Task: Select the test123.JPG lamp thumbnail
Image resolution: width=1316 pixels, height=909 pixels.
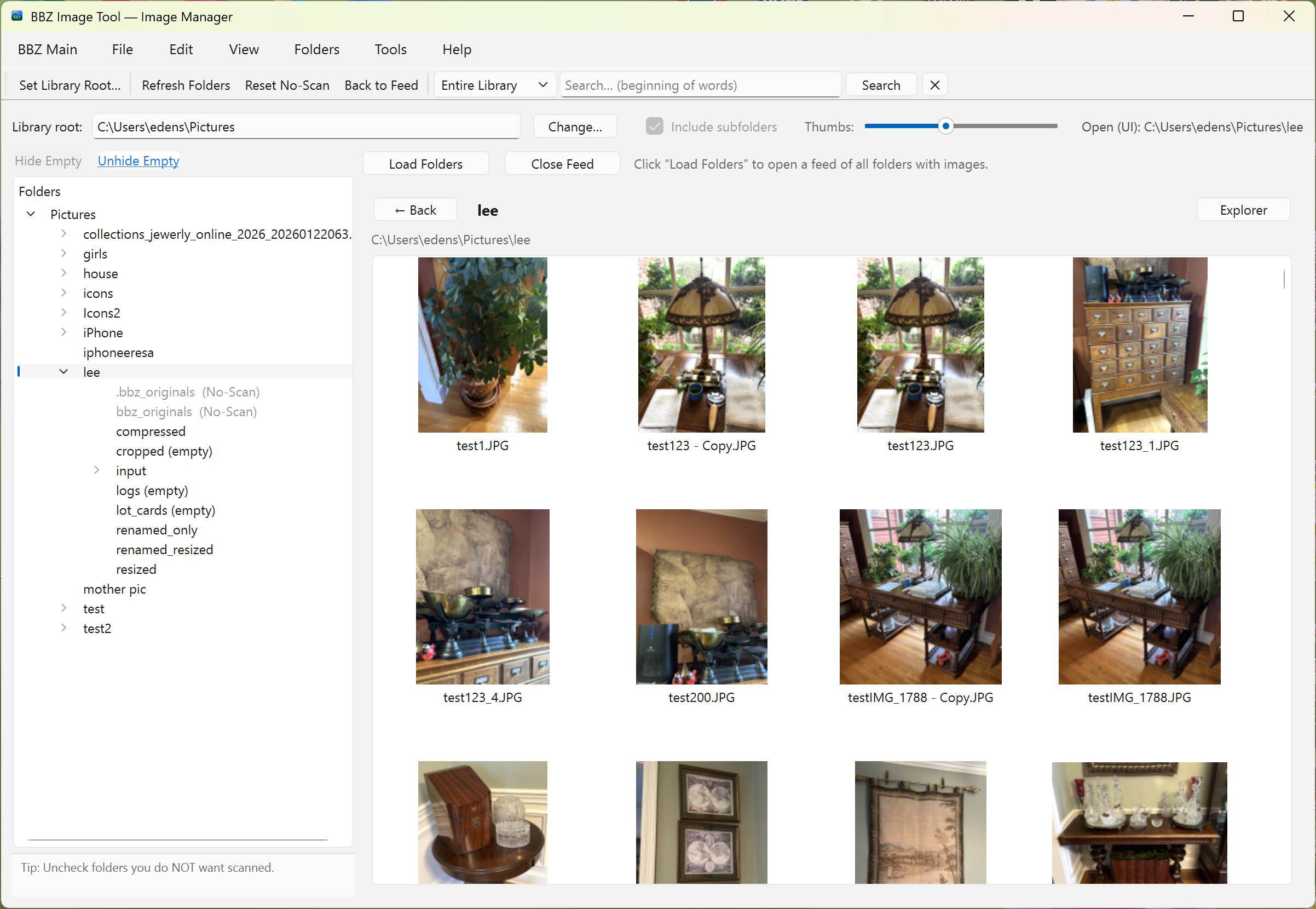Action: point(920,344)
